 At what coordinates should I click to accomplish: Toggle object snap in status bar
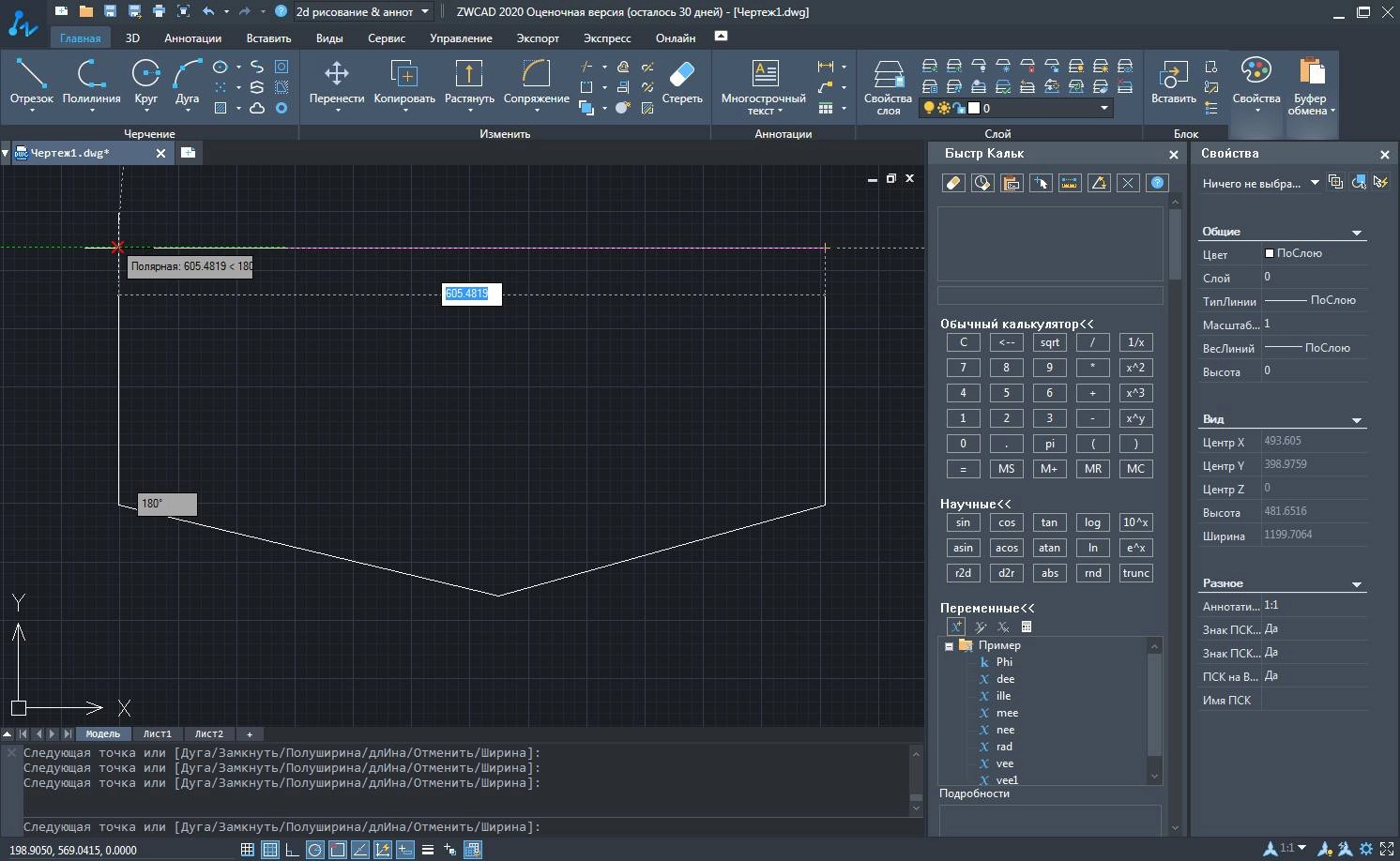pos(338,850)
